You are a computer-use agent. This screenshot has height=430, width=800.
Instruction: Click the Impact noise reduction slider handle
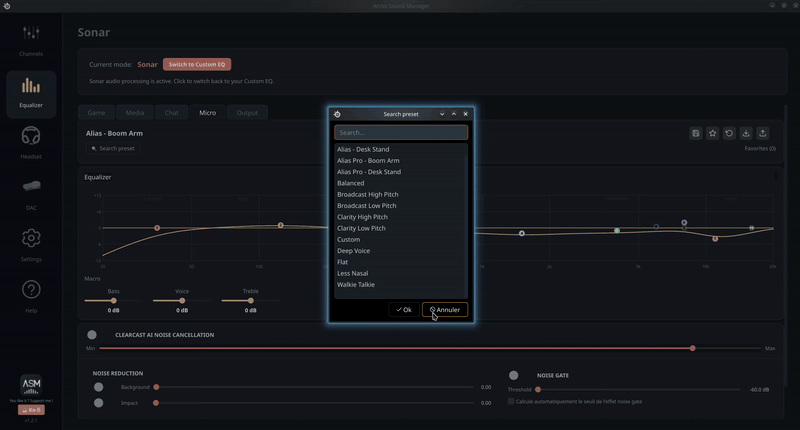pyautogui.click(x=156, y=403)
